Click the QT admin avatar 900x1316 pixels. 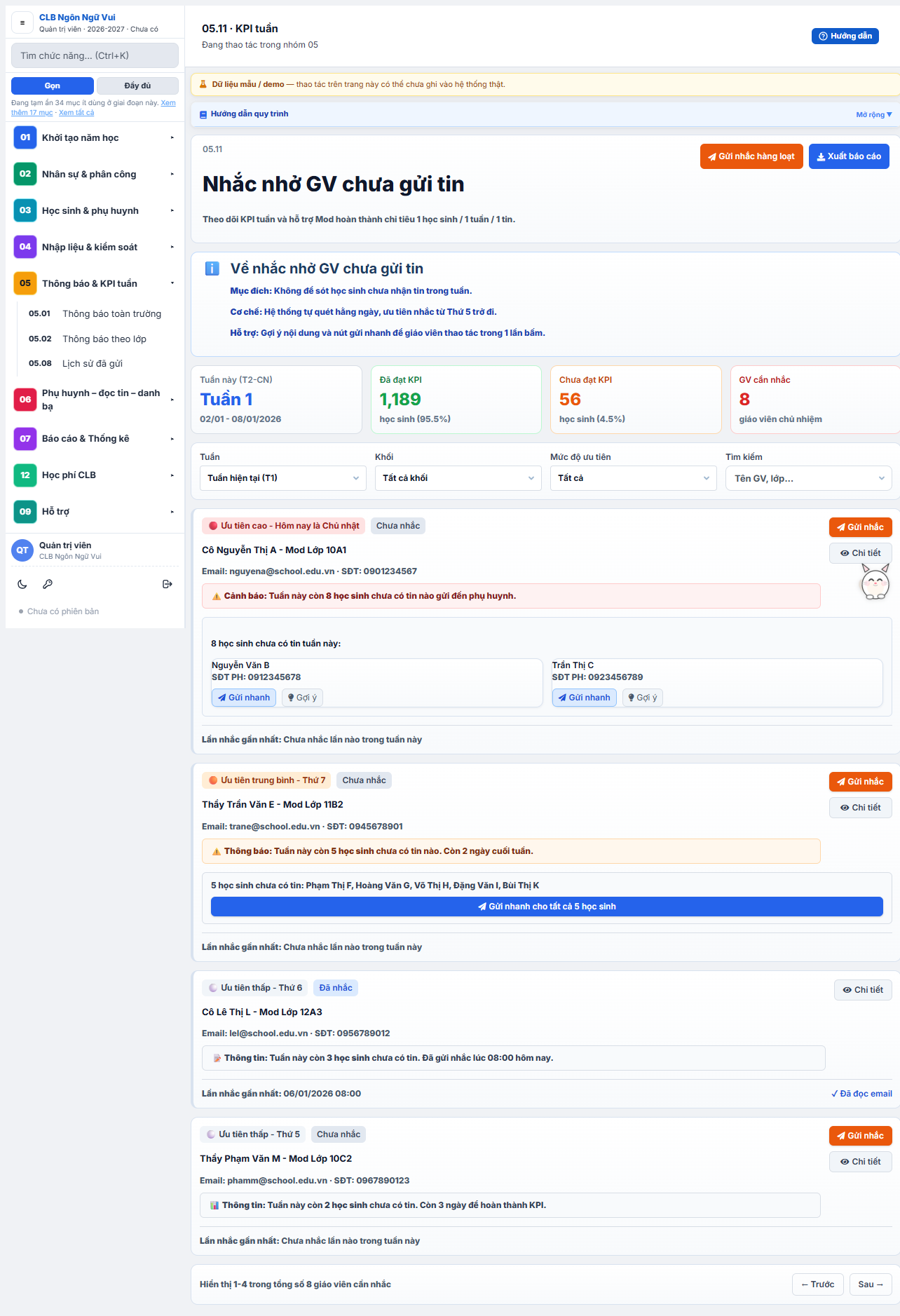pyautogui.click(x=22, y=550)
